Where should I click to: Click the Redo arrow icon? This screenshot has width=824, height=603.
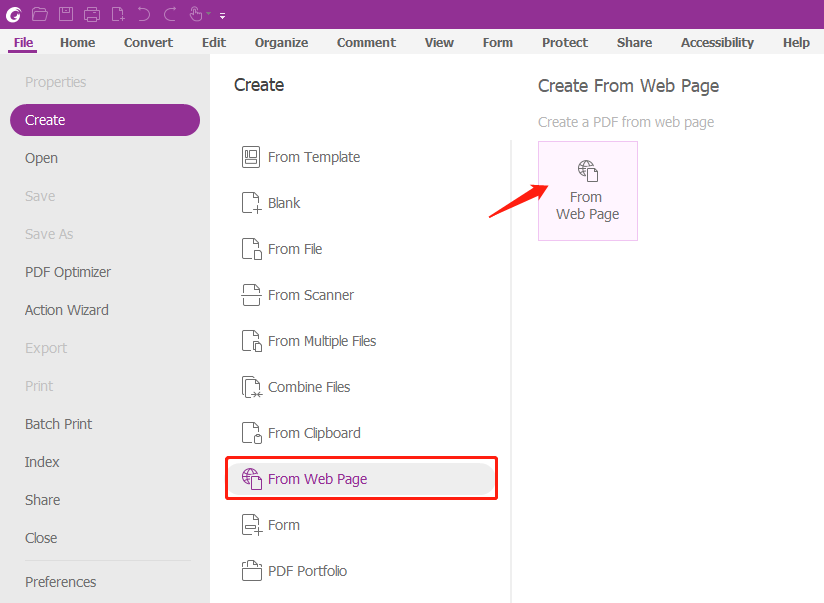pos(170,14)
